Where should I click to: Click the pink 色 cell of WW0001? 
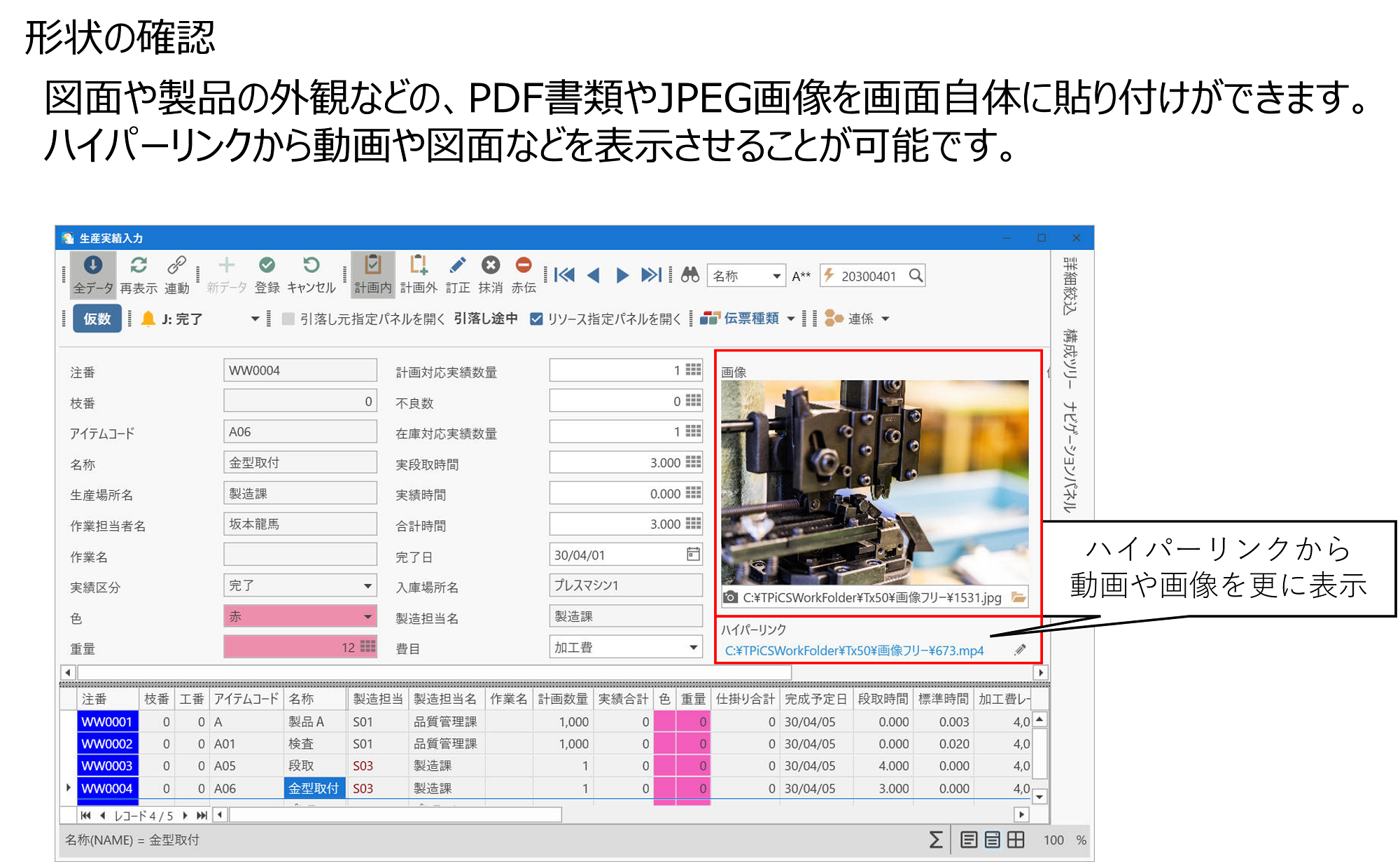click(x=664, y=721)
